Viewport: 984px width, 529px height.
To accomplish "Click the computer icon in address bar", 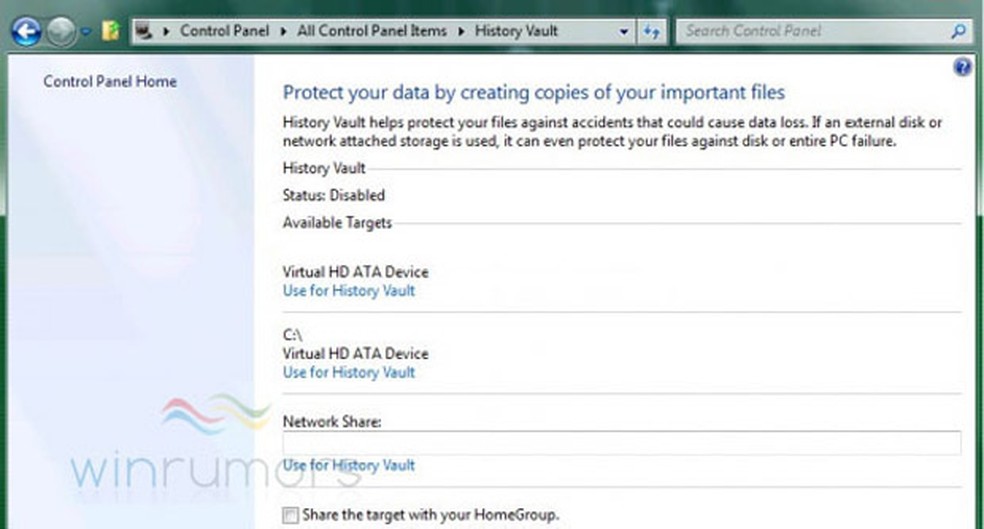I will [144, 31].
